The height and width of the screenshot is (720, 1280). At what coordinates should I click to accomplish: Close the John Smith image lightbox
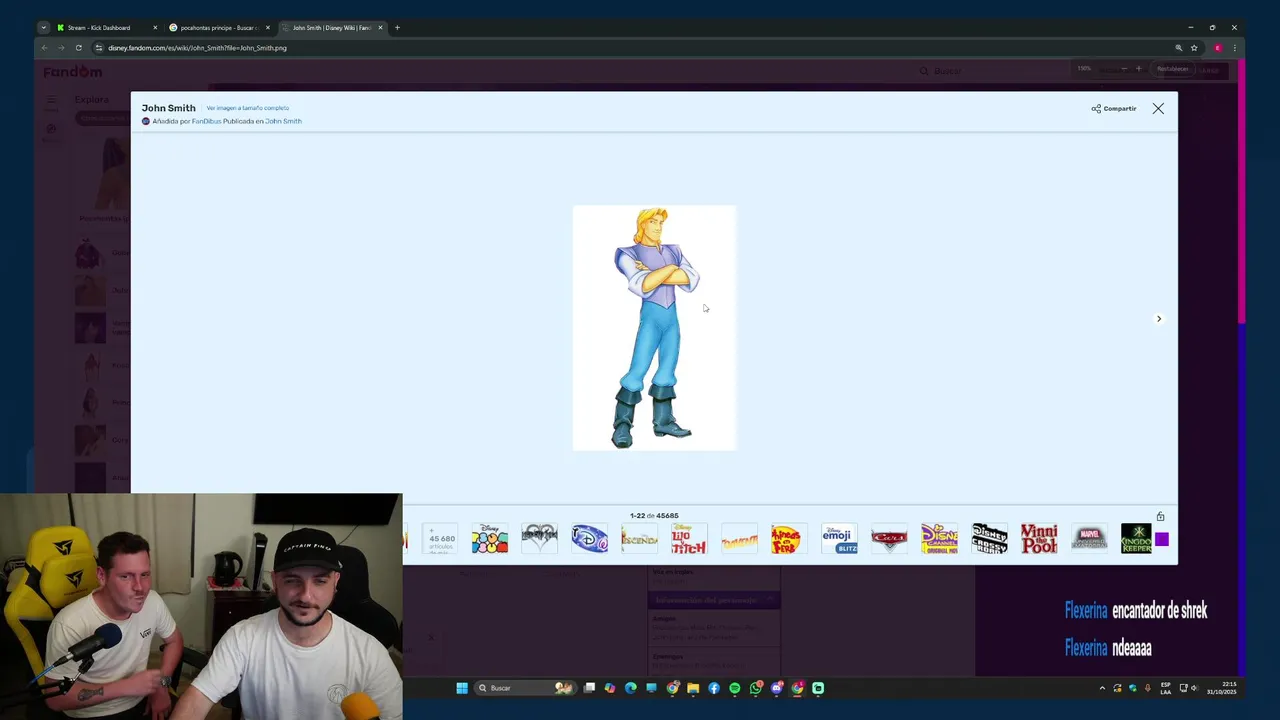click(1158, 108)
